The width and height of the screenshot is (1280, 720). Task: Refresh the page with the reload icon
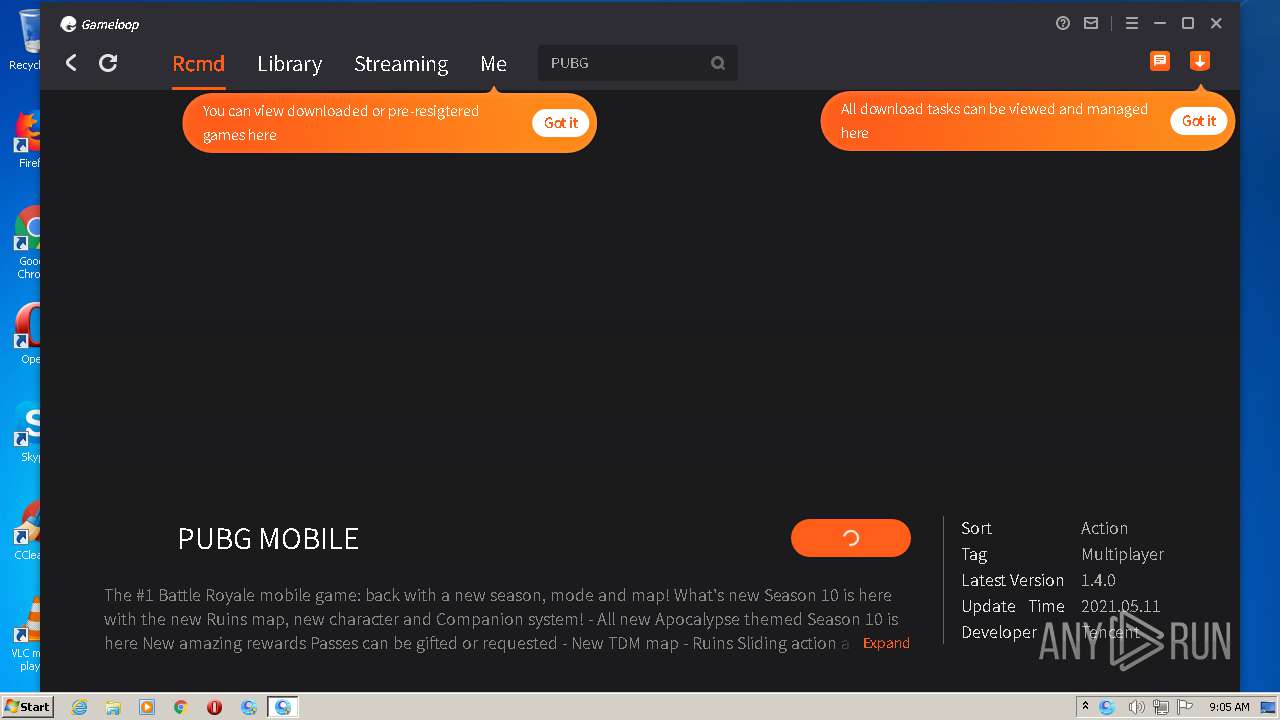click(x=108, y=63)
